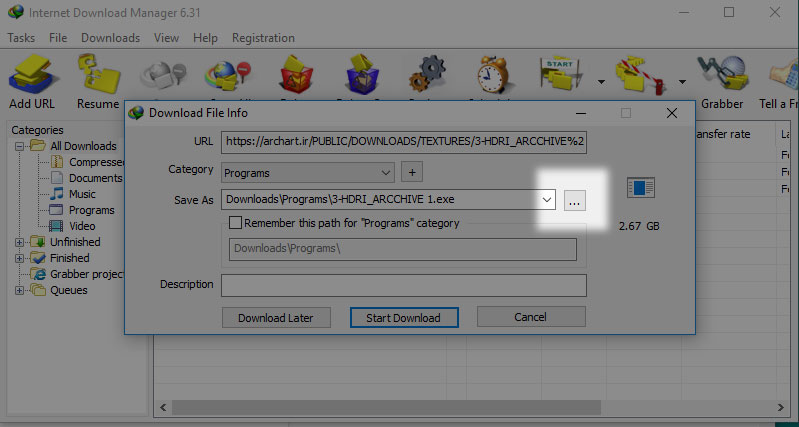Click the Save As file path field
Image resolution: width=799 pixels, height=427 pixels.
click(x=388, y=200)
